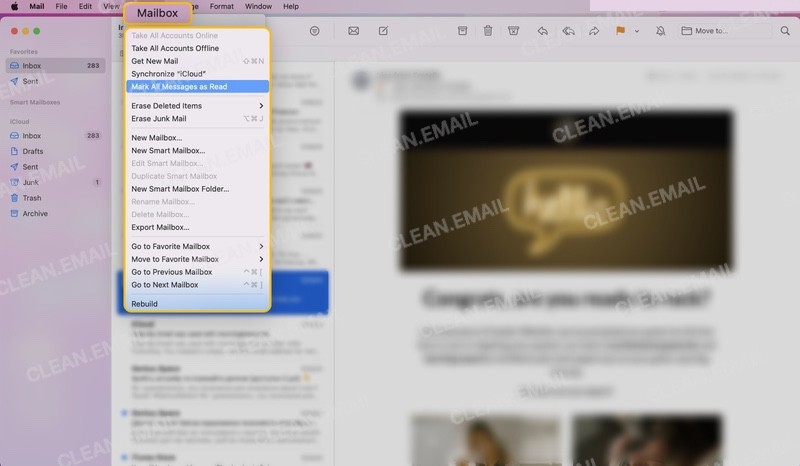This screenshot has width=800, height=466.
Task: Click the Get Mail envelope icon
Action: (x=354, y=31)
